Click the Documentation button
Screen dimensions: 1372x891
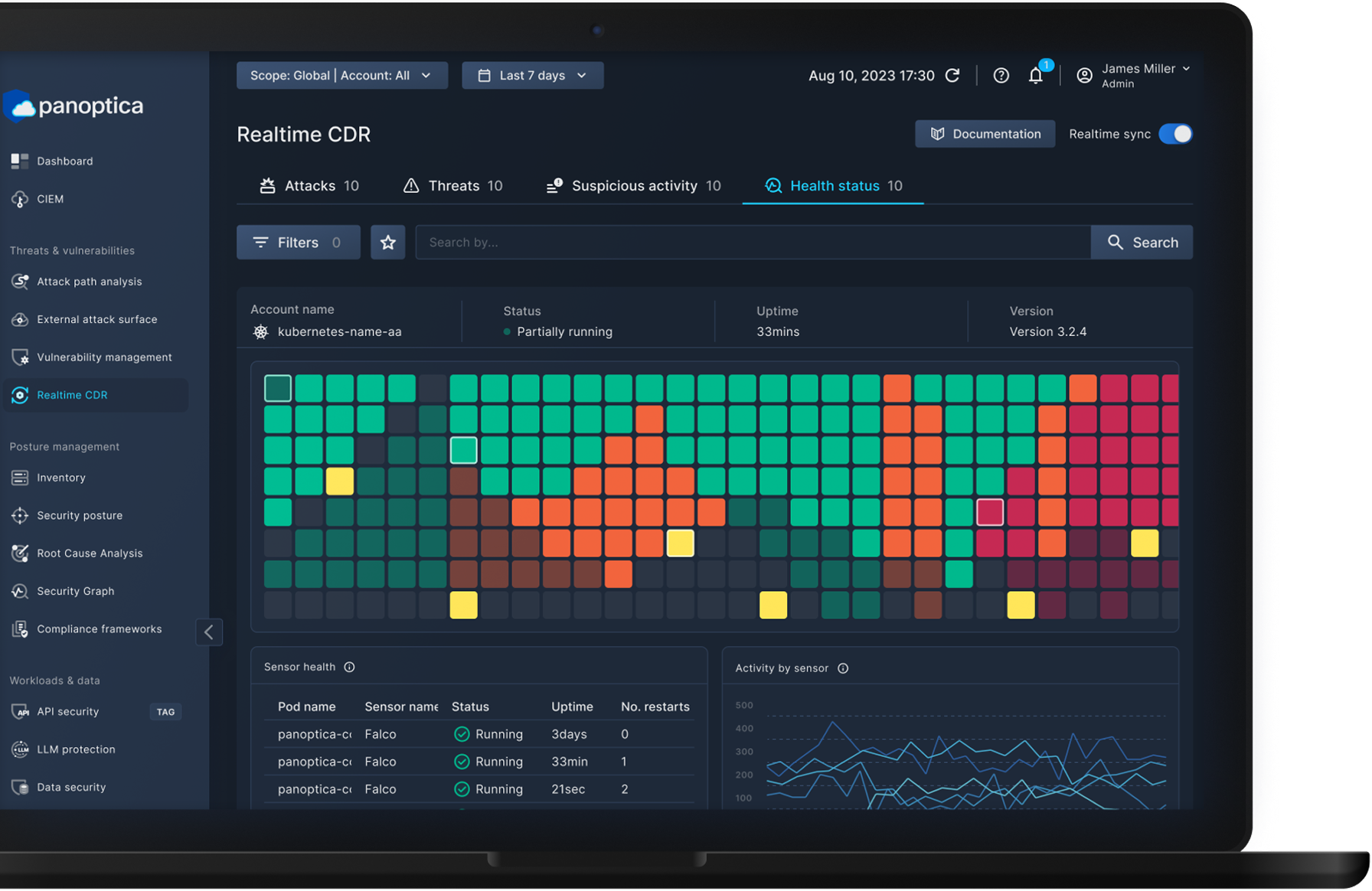point(985,134)
